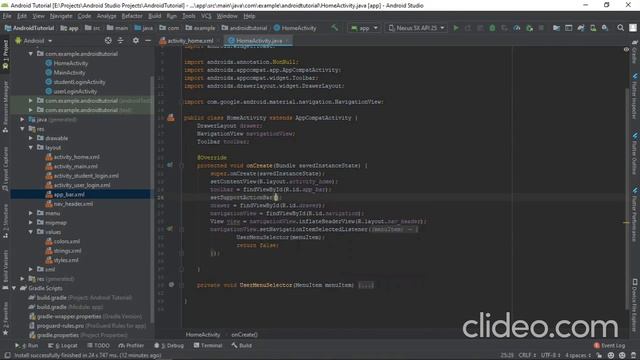The width and height of the screenshot is (640, 360).
Task: Select activity_student_login.xml in the tree
Action: tap(86, 176)
